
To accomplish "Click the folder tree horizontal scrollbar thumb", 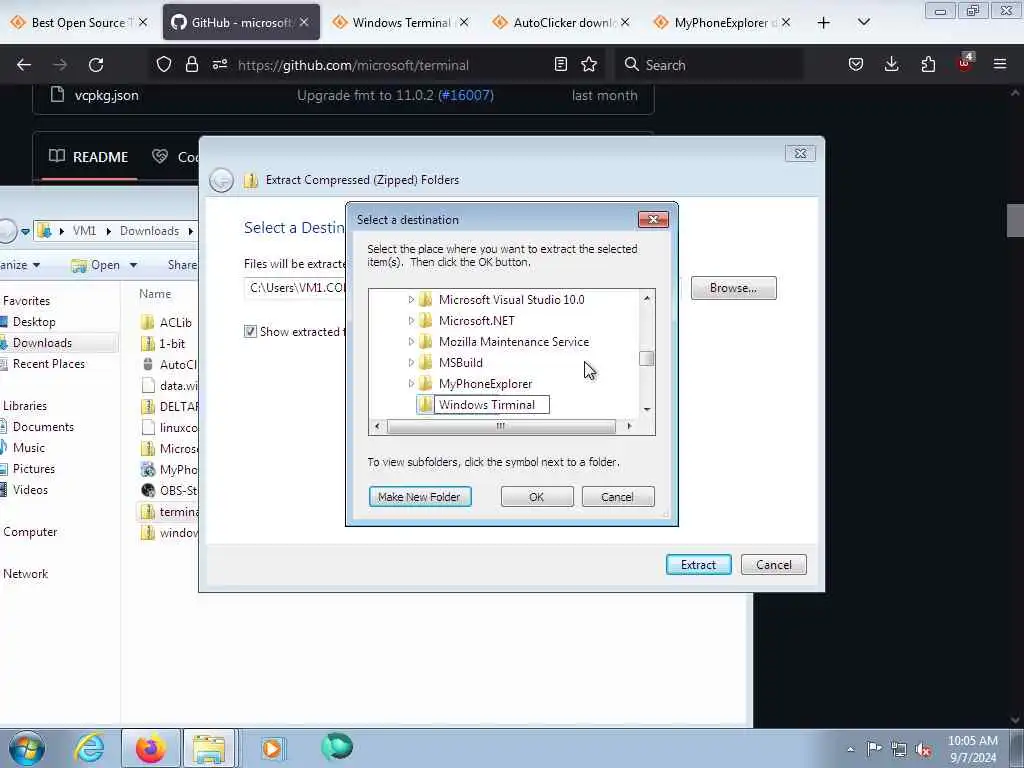I will 501,426.
